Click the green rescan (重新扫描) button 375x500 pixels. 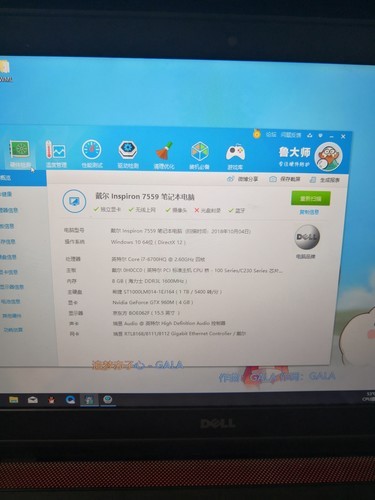[311, 198]
